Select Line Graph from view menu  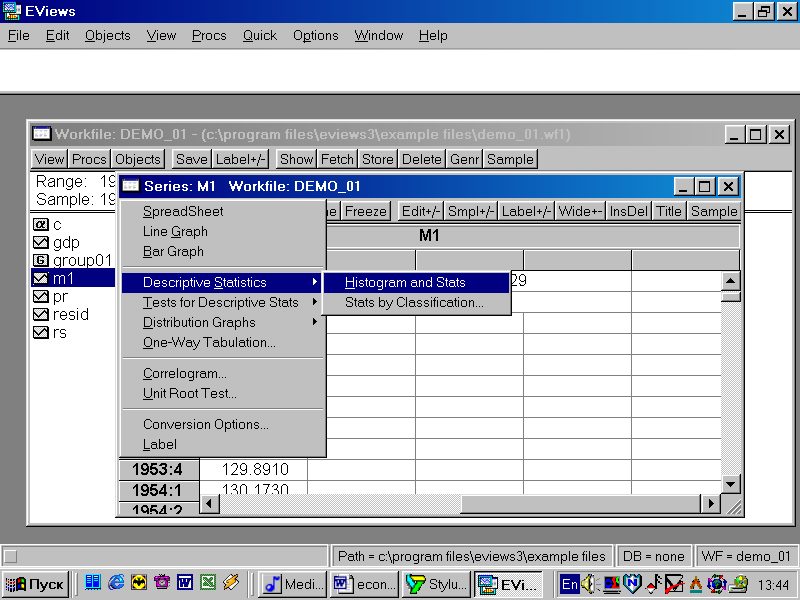tap(222, 232)
